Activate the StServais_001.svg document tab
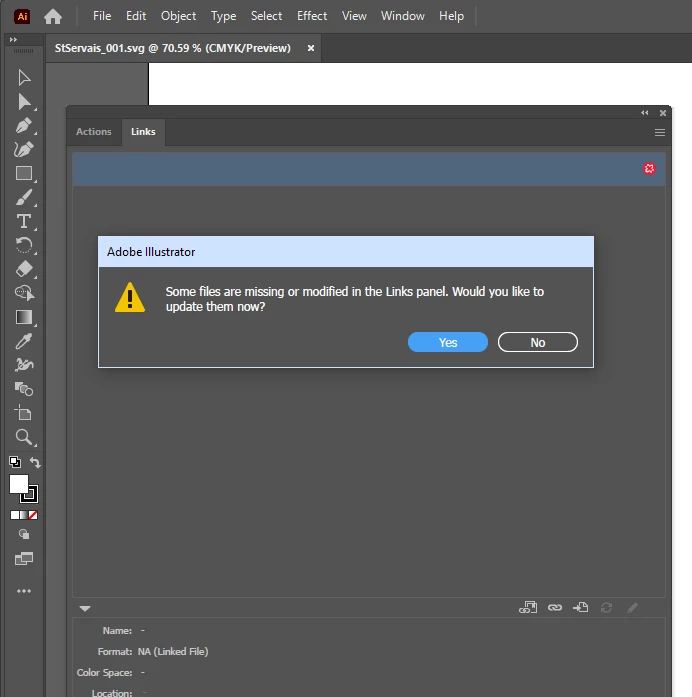This screenshot has width=692, height=697. point(172,48)
